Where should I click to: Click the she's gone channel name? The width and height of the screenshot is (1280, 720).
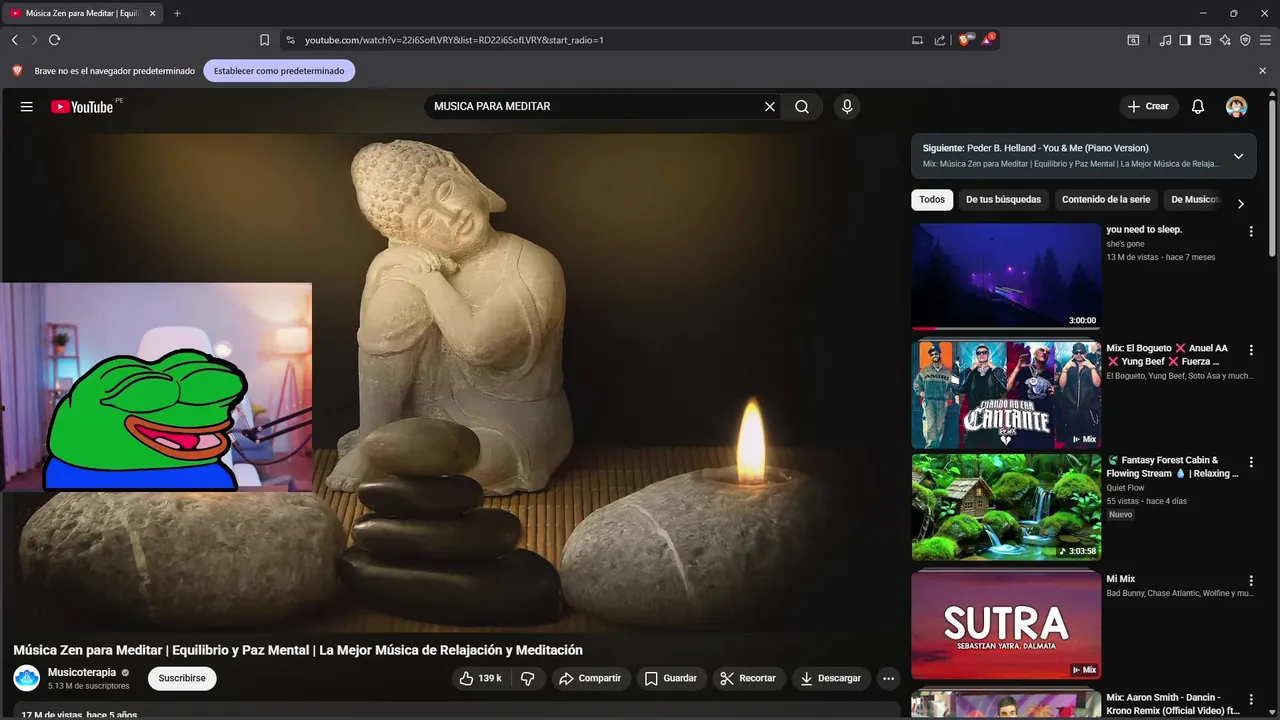[1125, 244]
